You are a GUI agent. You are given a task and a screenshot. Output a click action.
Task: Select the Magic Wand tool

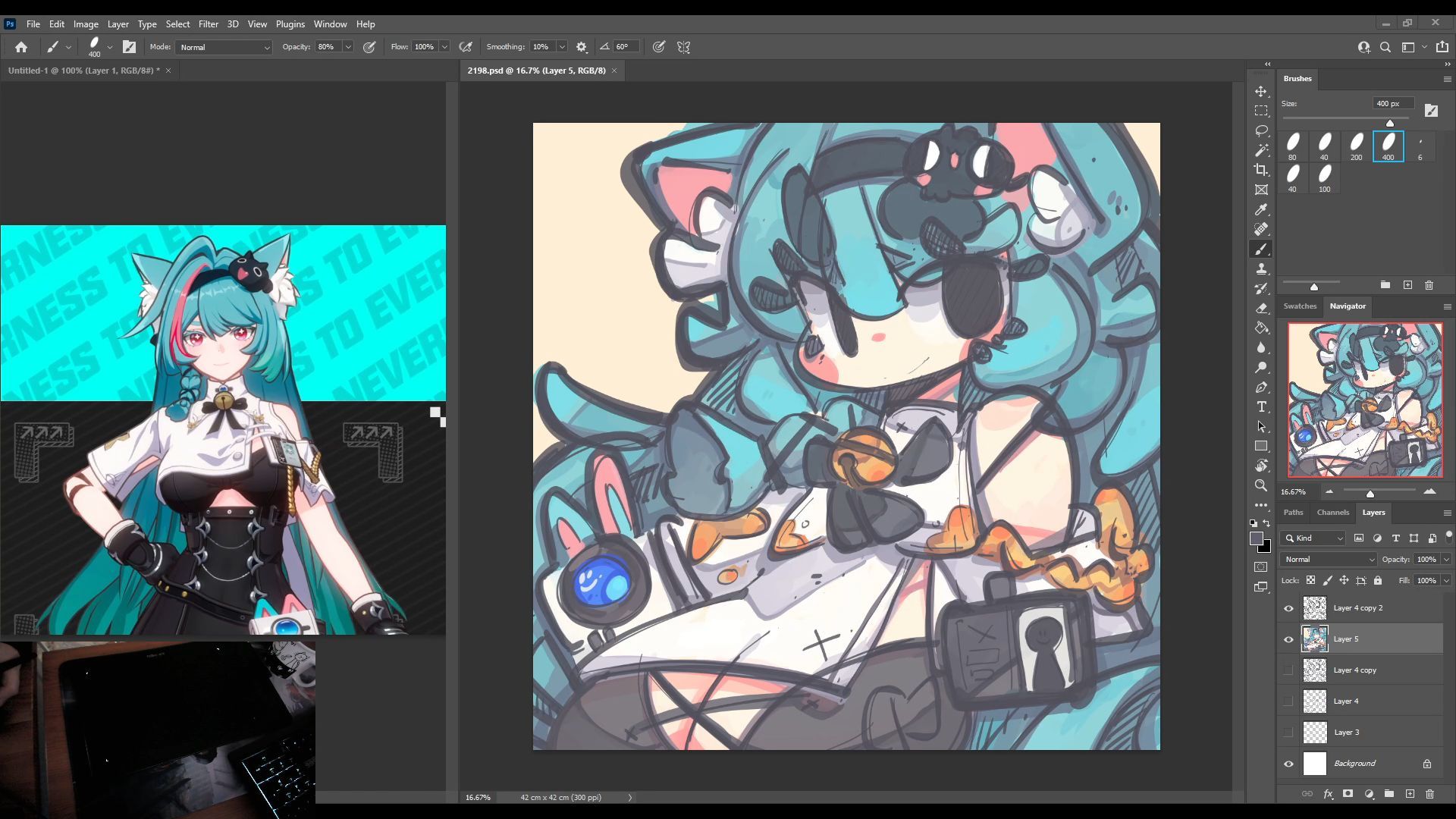(x=1261, y=150)
